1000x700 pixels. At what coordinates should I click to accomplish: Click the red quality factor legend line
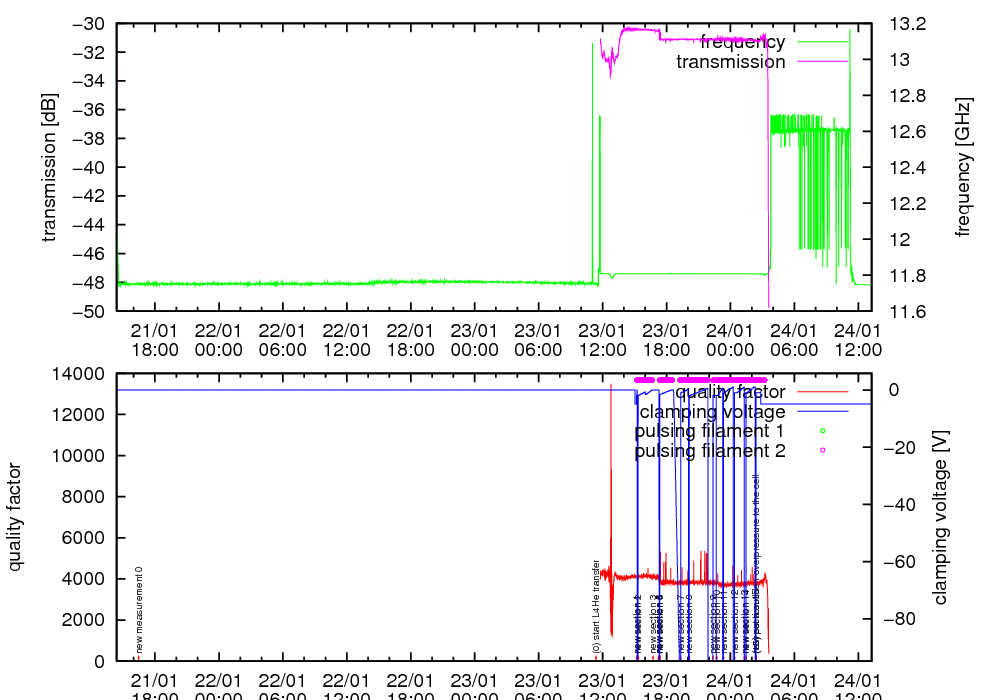pos(822,392)
